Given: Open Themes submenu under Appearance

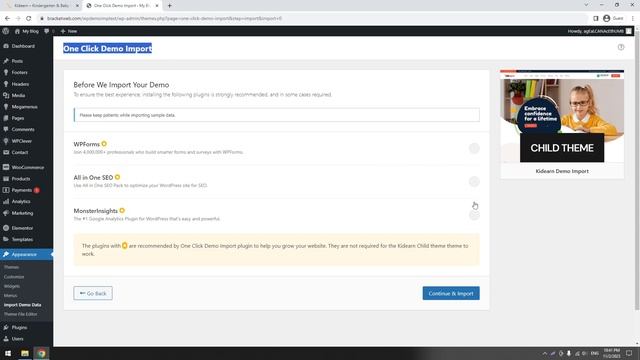Looking at the screenshot, I should click(x=11, y=267).
